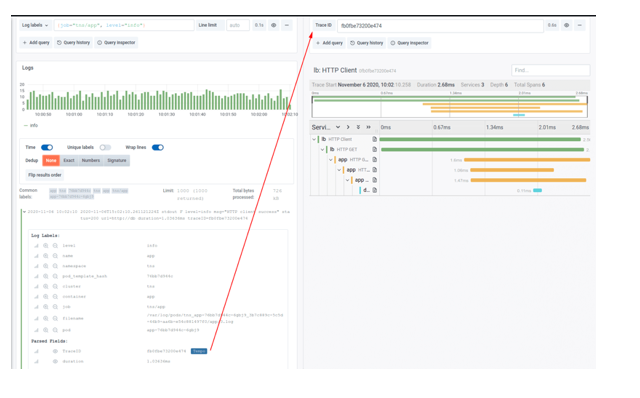Screen dimensions: 640x398
Task: Collapse the lb HTTP GET span
Action: tap(322, 149)
